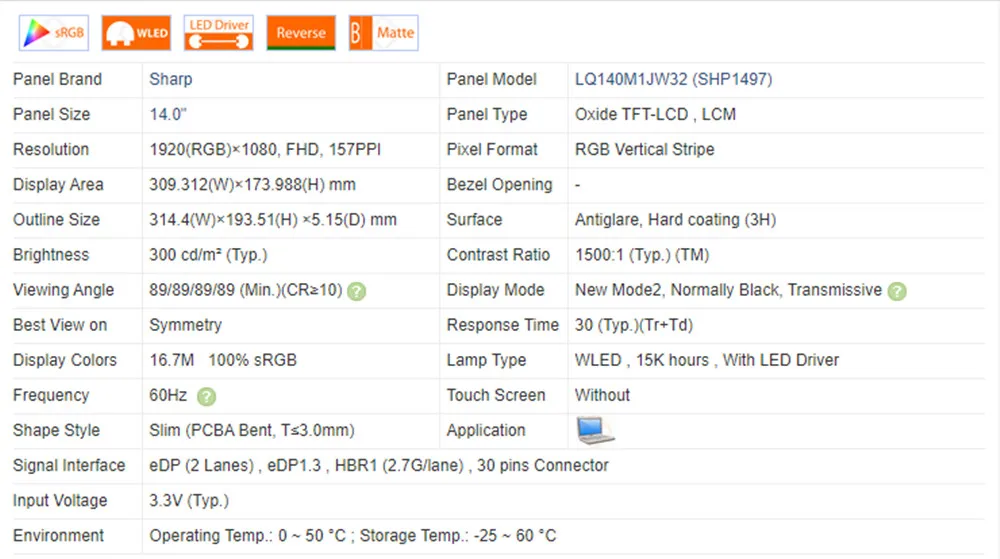1000x559 pixels.
Task: Click the Response Time label
Action: (x=503, y=325)
